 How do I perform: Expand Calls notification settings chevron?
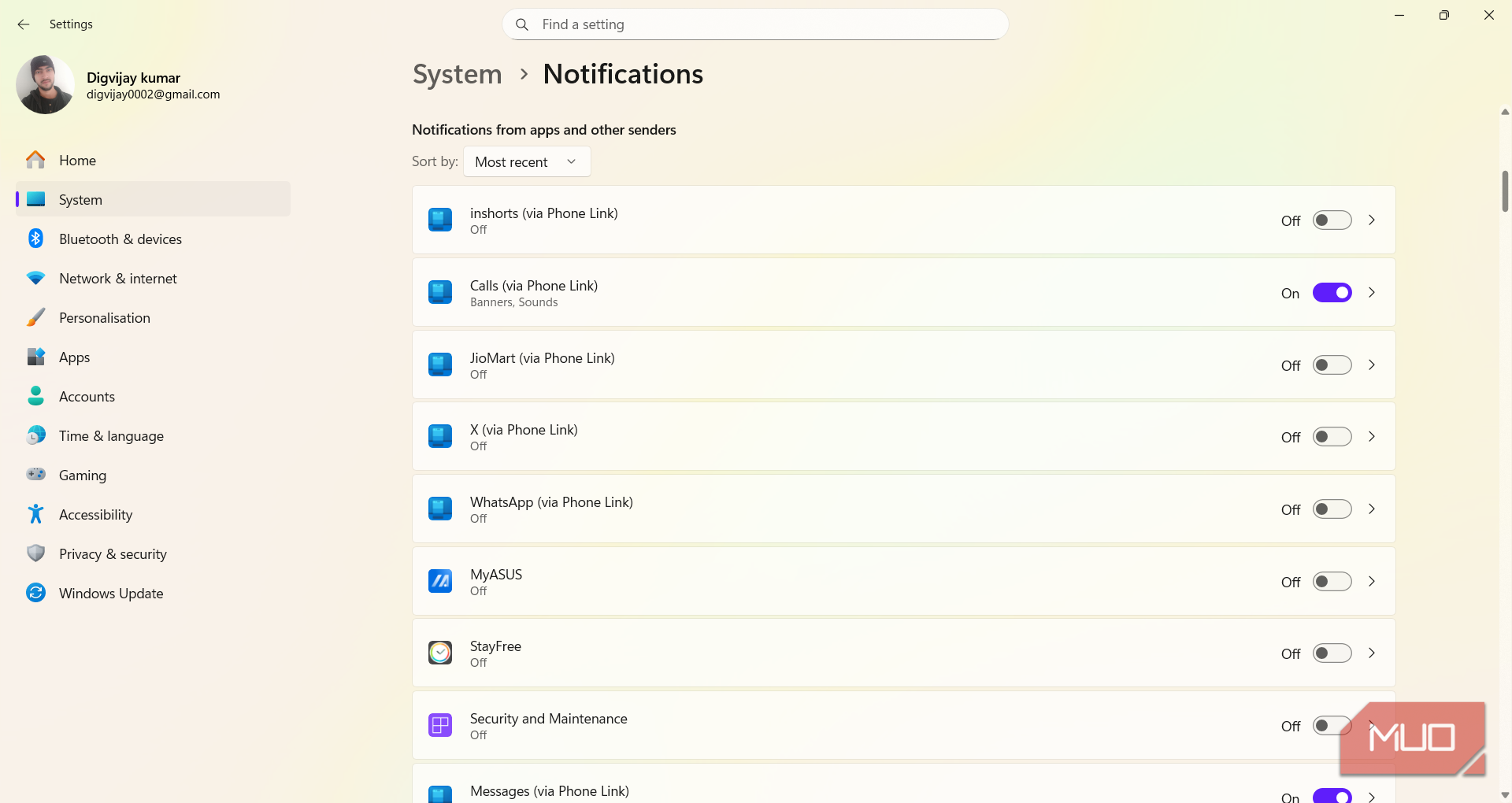(x=1372, y=293)
